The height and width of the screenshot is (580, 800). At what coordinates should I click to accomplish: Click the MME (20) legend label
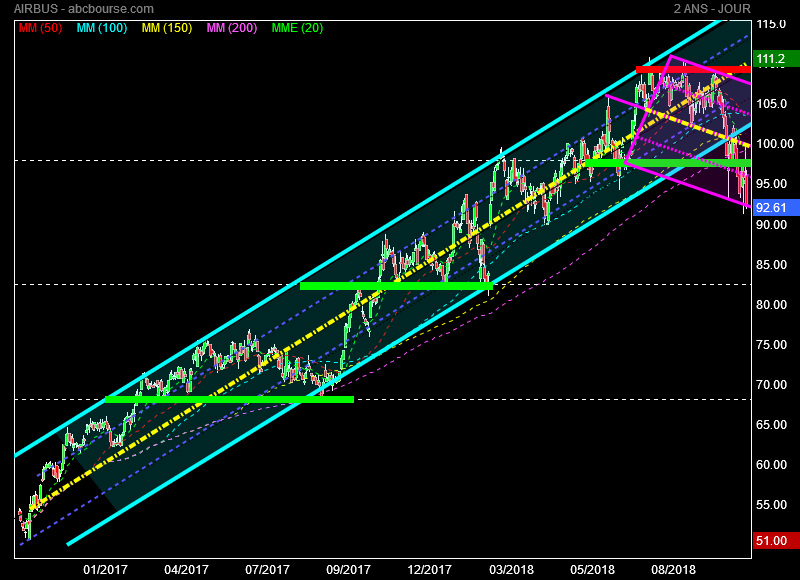coord(297,28)
